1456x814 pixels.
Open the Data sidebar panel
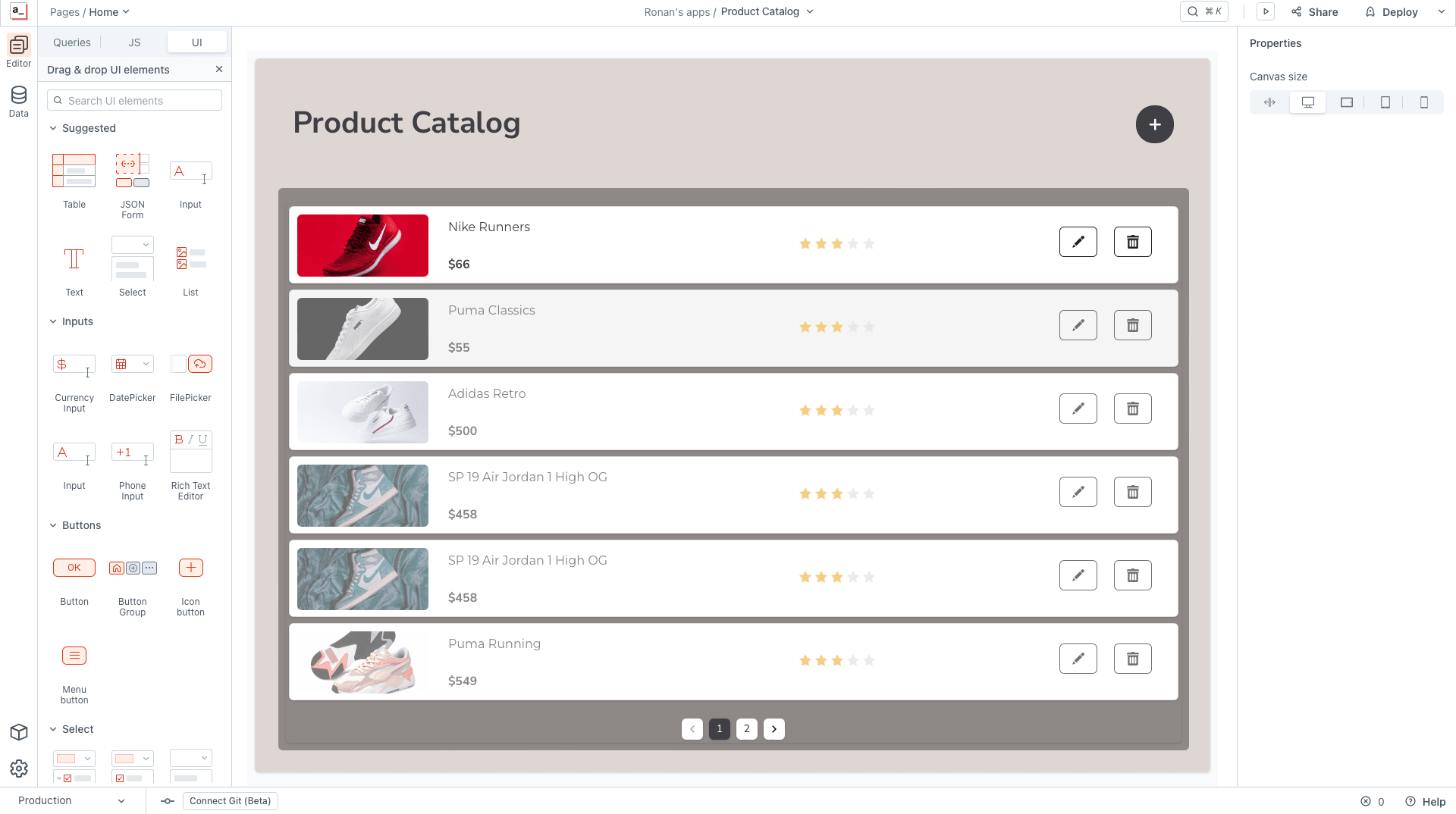(x=18, y=102)
